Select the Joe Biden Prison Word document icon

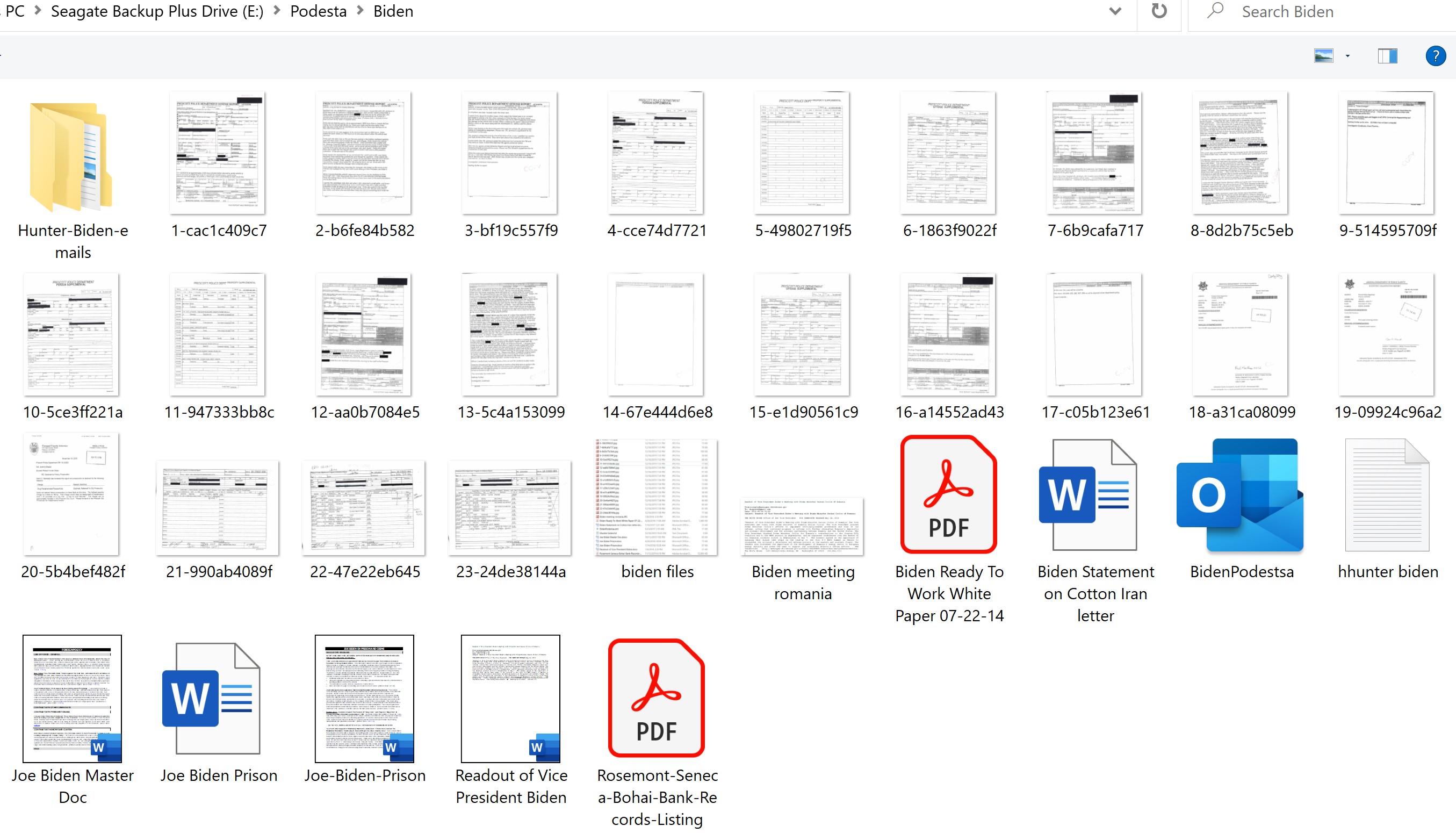pos(212,698)
